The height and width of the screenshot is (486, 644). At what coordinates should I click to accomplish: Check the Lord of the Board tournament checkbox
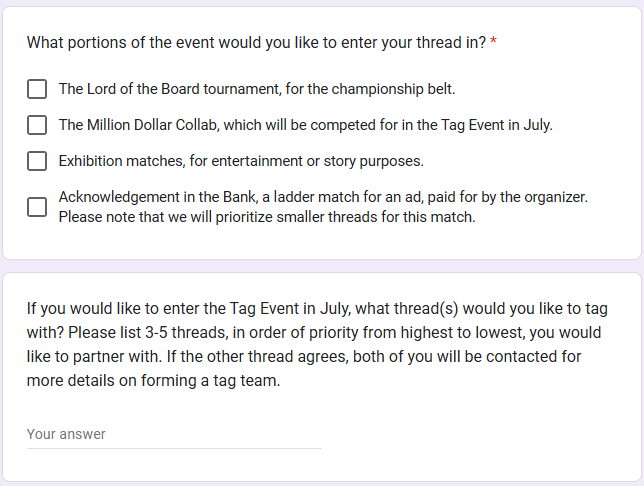pyautogui.click(x=37, y=89)
